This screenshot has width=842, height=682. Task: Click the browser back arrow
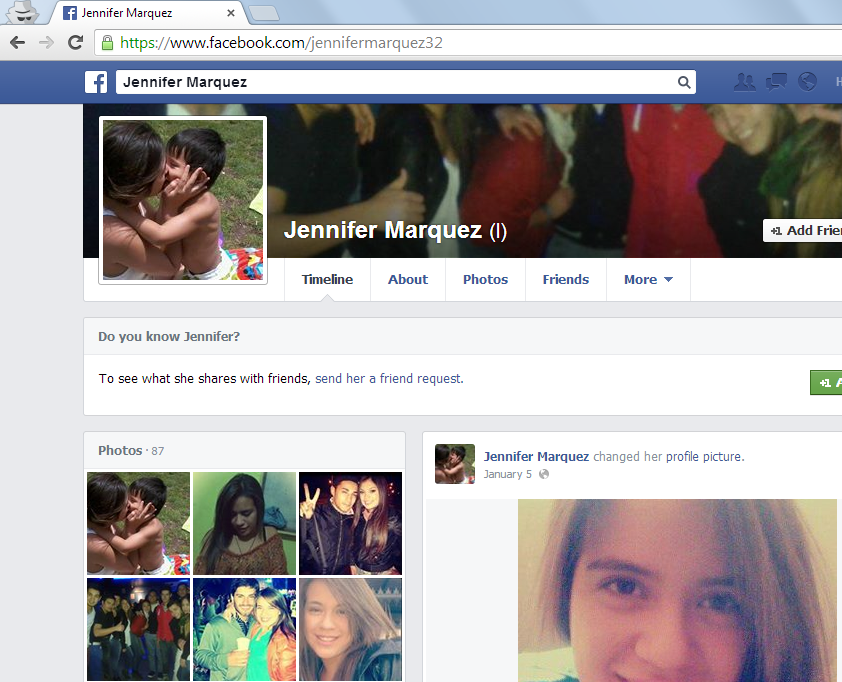pyautogui.click(x=17, y=42)
